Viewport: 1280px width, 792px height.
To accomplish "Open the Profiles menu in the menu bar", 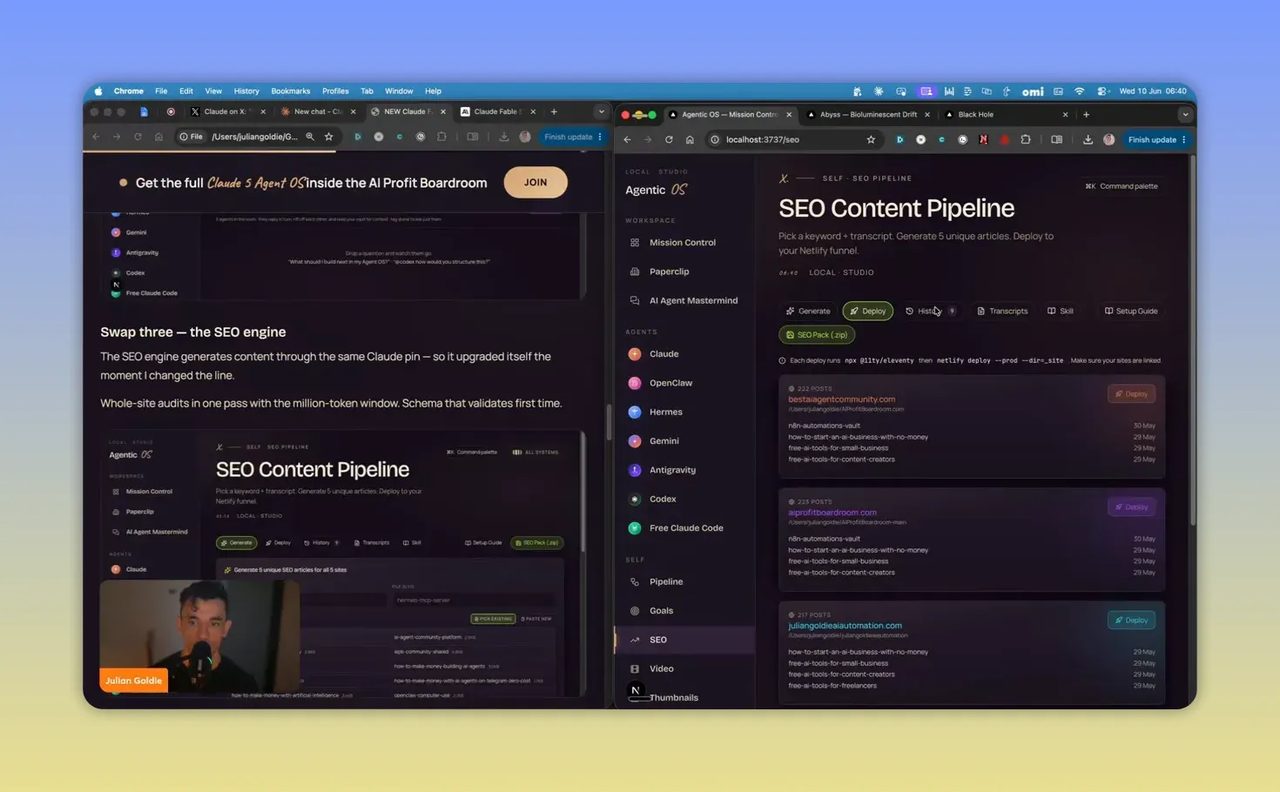I will click(x=335, y=91).
